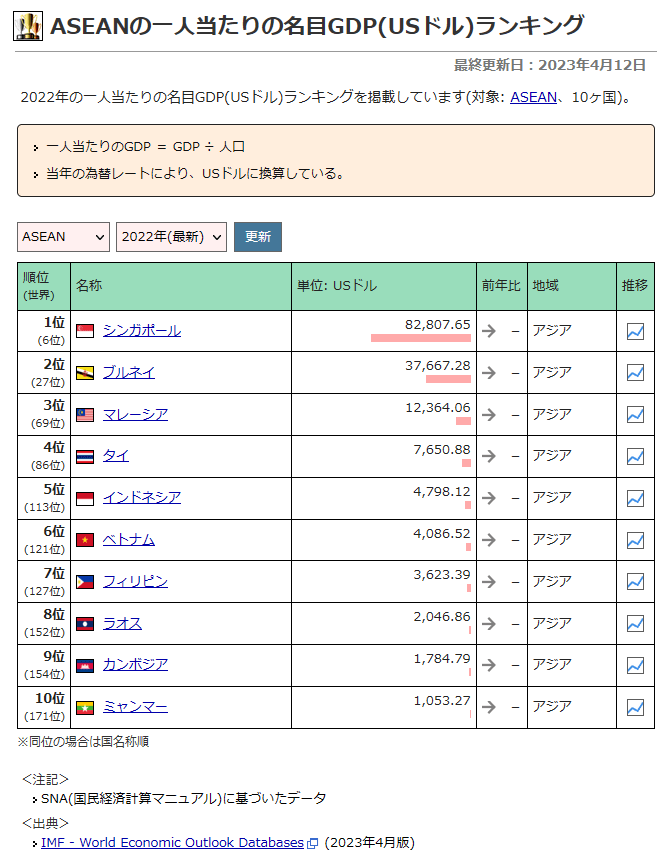The image size is (669, 856).
Task: Open the IMF World Economic Outlook Databases link
Action: click(172, 843)
